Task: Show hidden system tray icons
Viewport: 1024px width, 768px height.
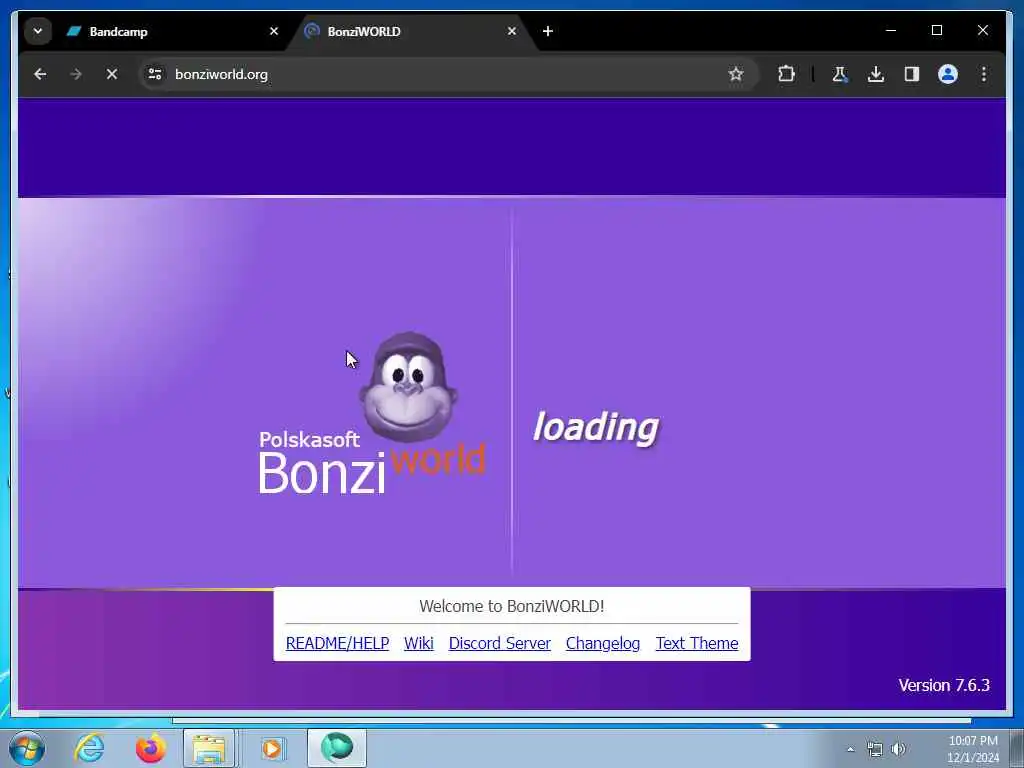Action: [850, 750]
